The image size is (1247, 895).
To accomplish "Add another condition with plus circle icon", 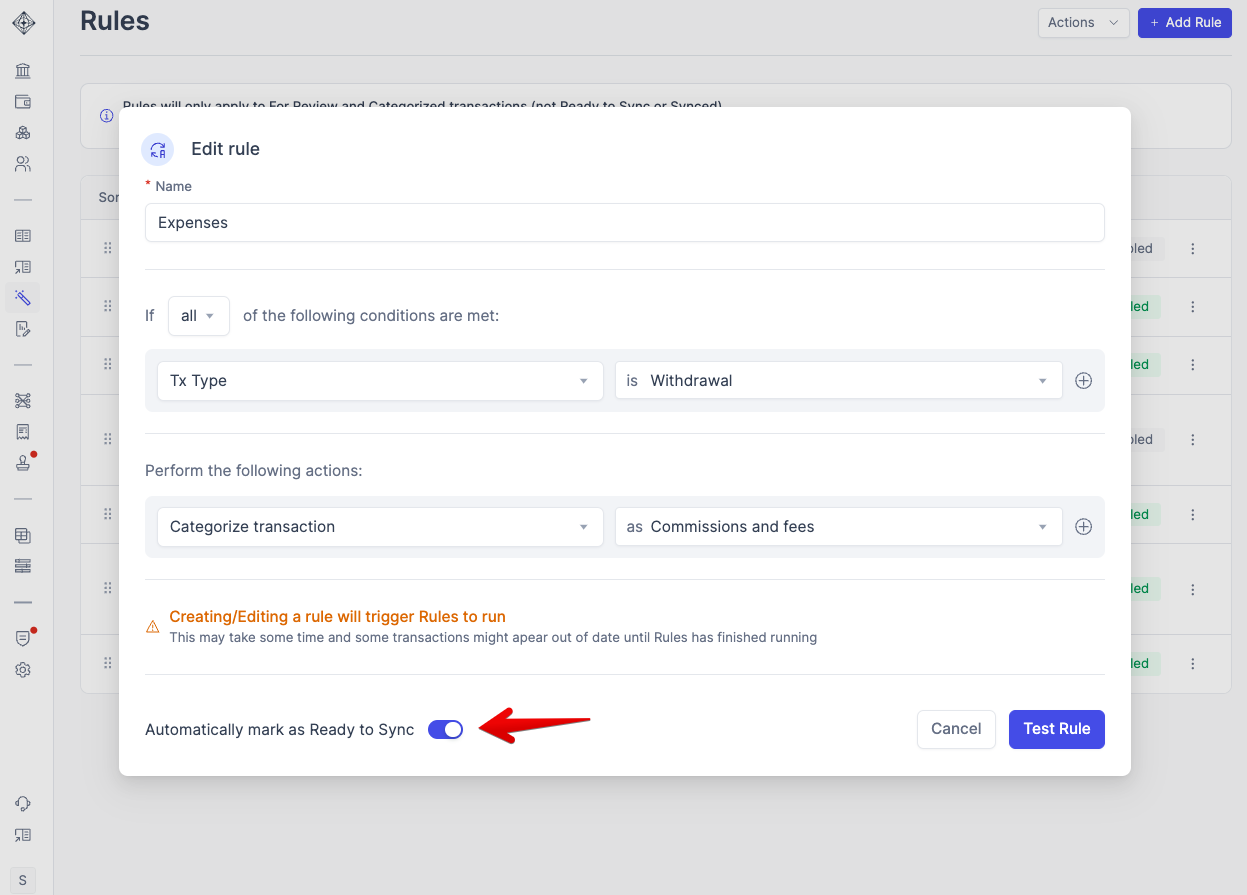I will [x=1083, y=381].
